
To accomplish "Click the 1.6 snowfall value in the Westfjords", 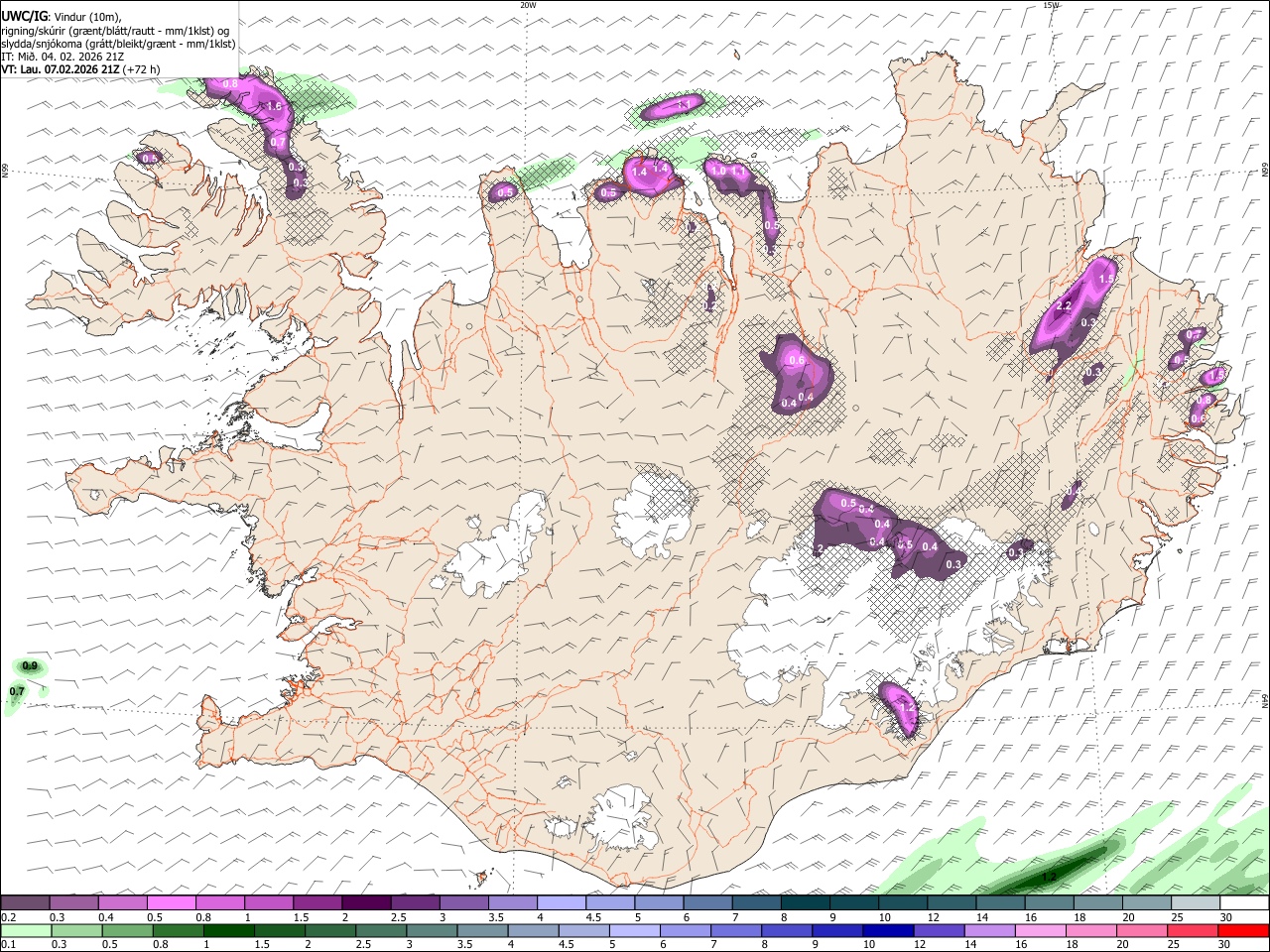I will pos(275,106).
